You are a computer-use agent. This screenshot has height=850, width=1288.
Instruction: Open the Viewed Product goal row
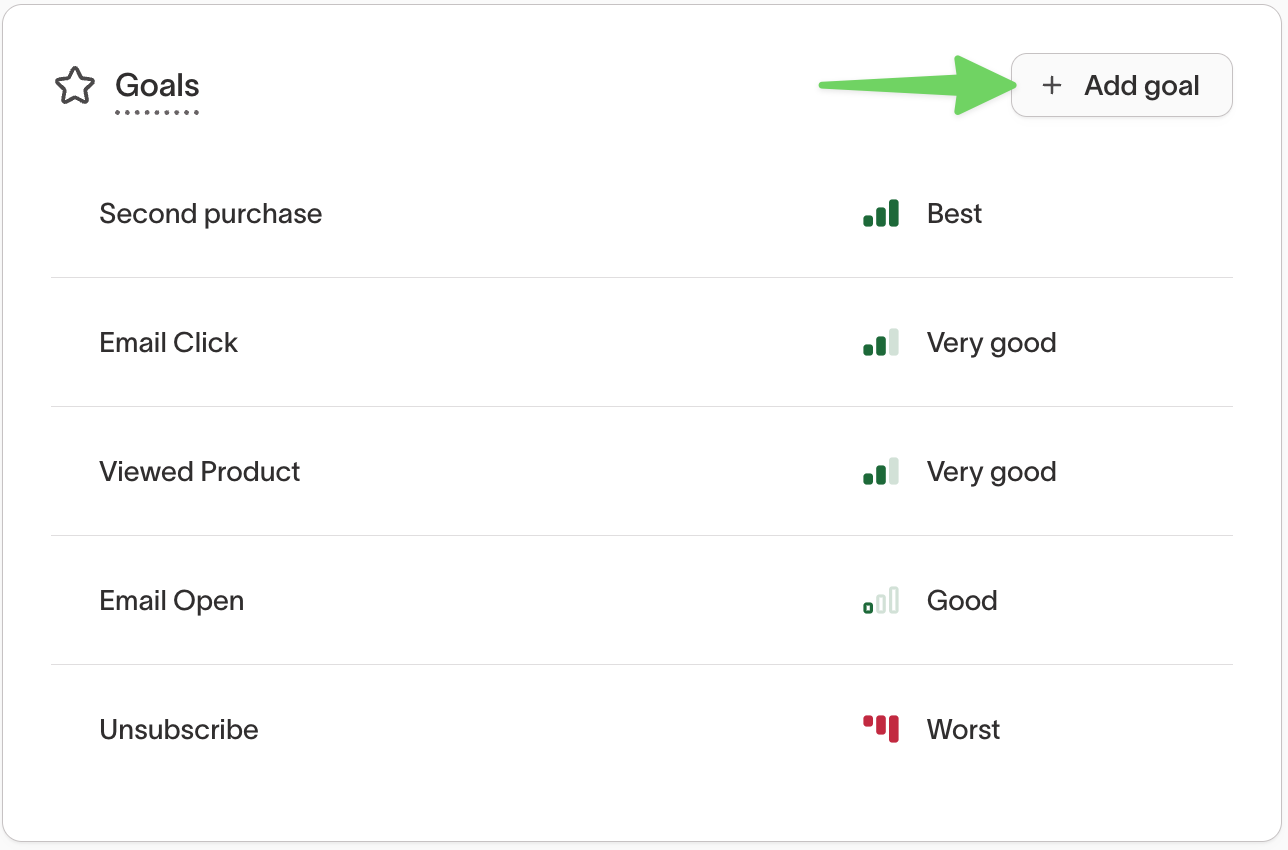click(199, 472)
